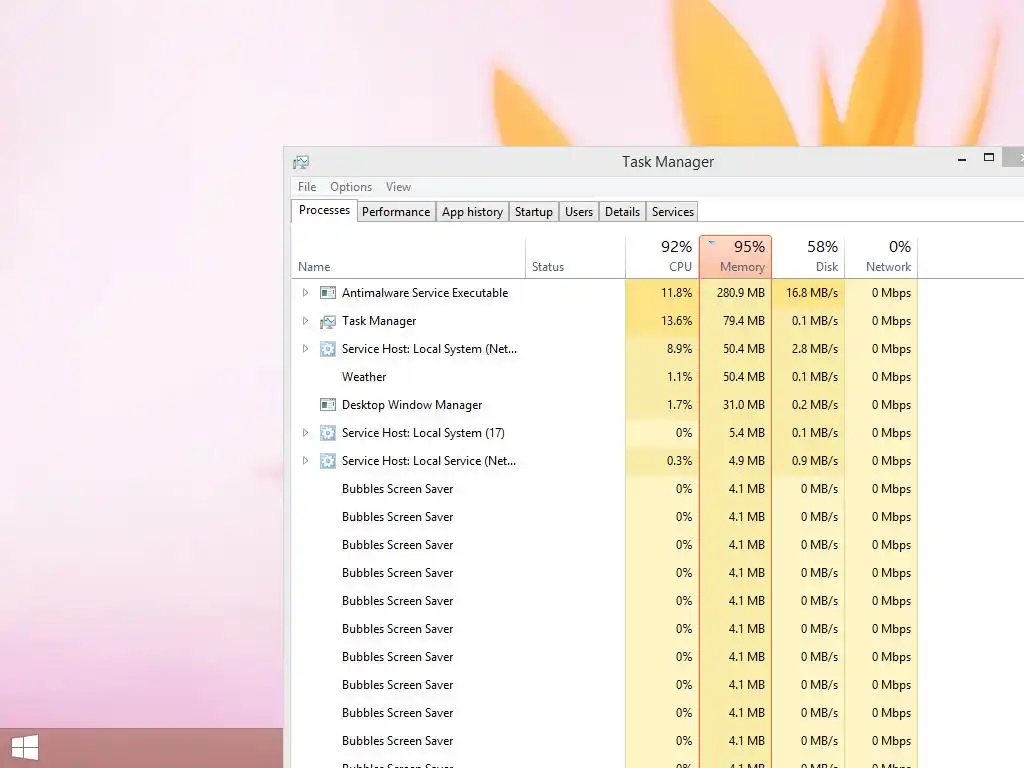Screen dimensions: 1024x768
Task: Click the 0.9 MB/s disk value
Action: pos(815,460)
